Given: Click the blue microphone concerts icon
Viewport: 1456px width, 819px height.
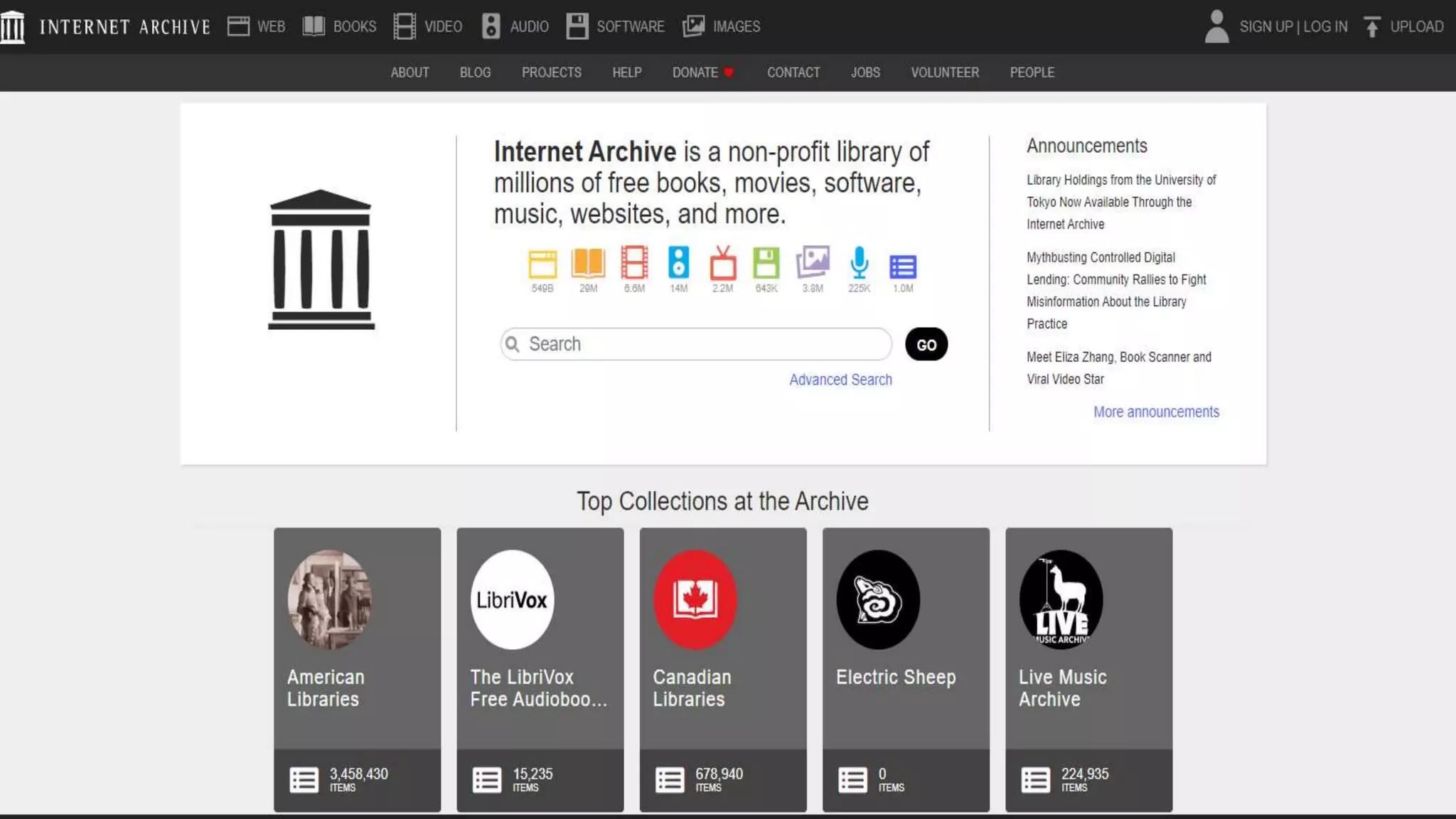Looking at the screenshot, I should pyautogui.click(x=859, y=262).
